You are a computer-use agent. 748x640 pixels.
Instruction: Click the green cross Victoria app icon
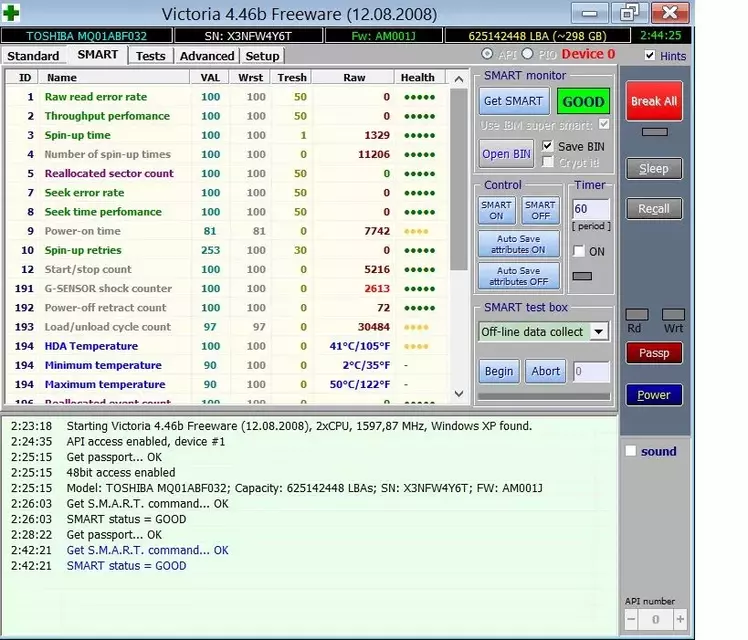tap(10, 13)
